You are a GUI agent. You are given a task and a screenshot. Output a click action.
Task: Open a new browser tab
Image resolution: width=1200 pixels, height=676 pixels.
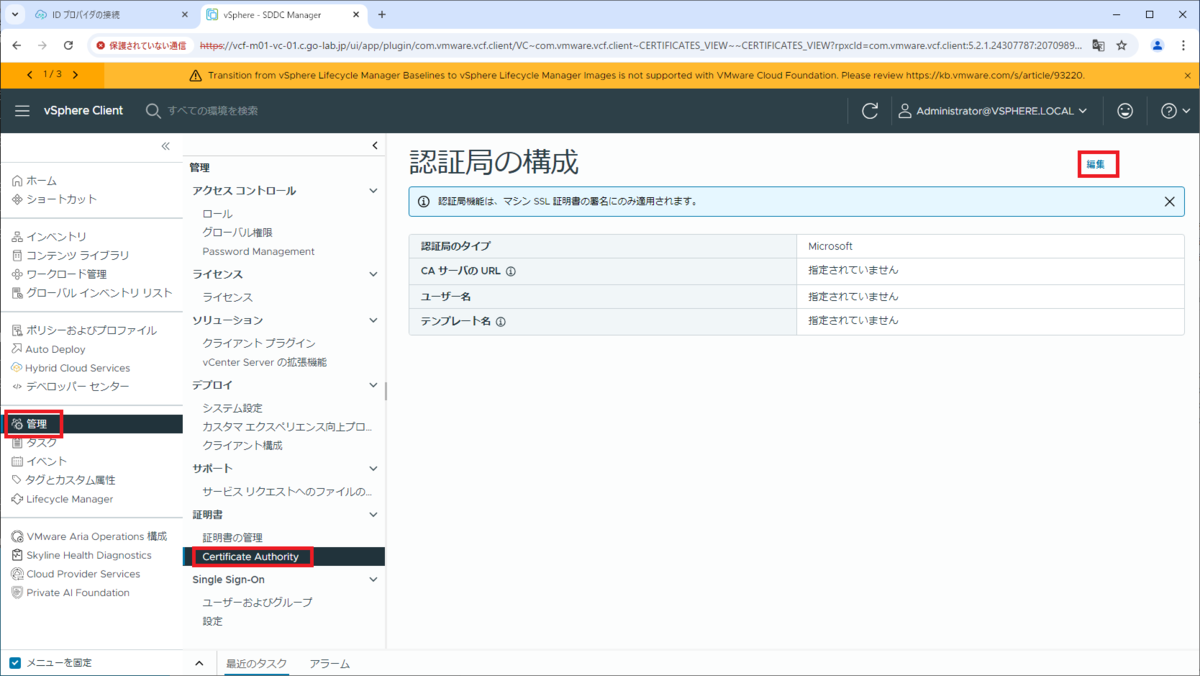[381, 15]
